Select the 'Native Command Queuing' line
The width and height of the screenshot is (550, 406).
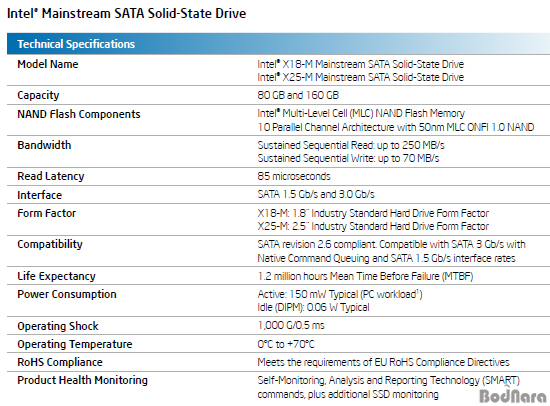(x=387, y=258)
